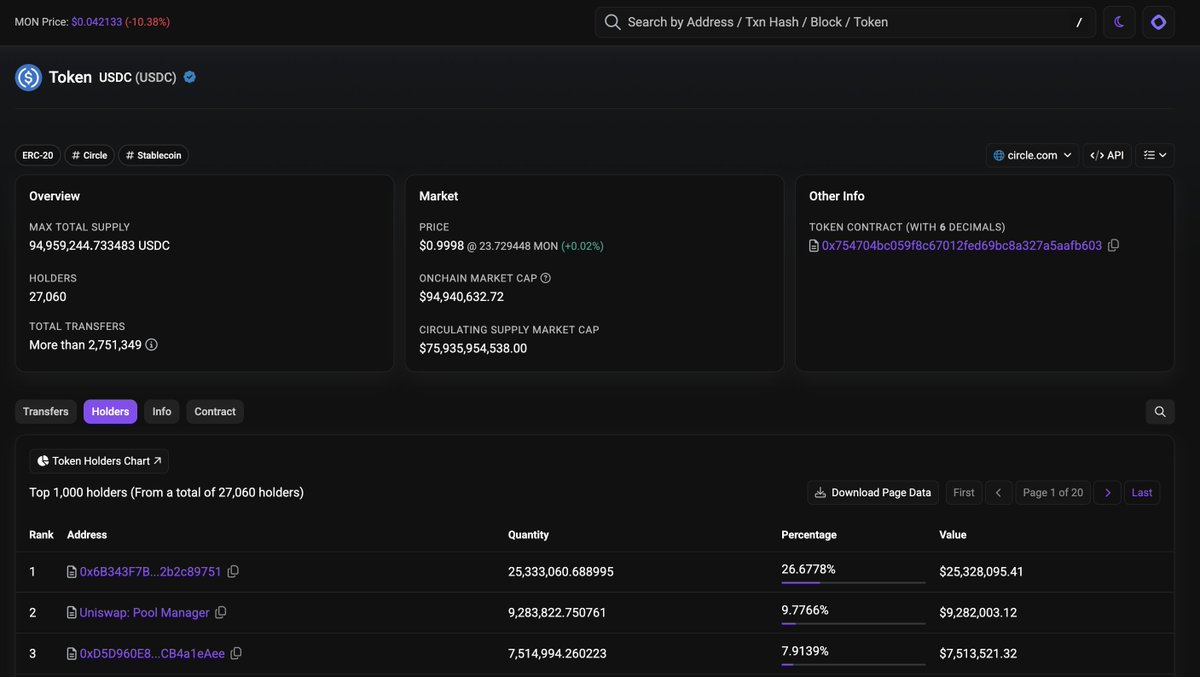This screenshot has width=1200, height=677.
Task: Copy the Uniswap Pool Manager address
Action: [x=221, y=612]
